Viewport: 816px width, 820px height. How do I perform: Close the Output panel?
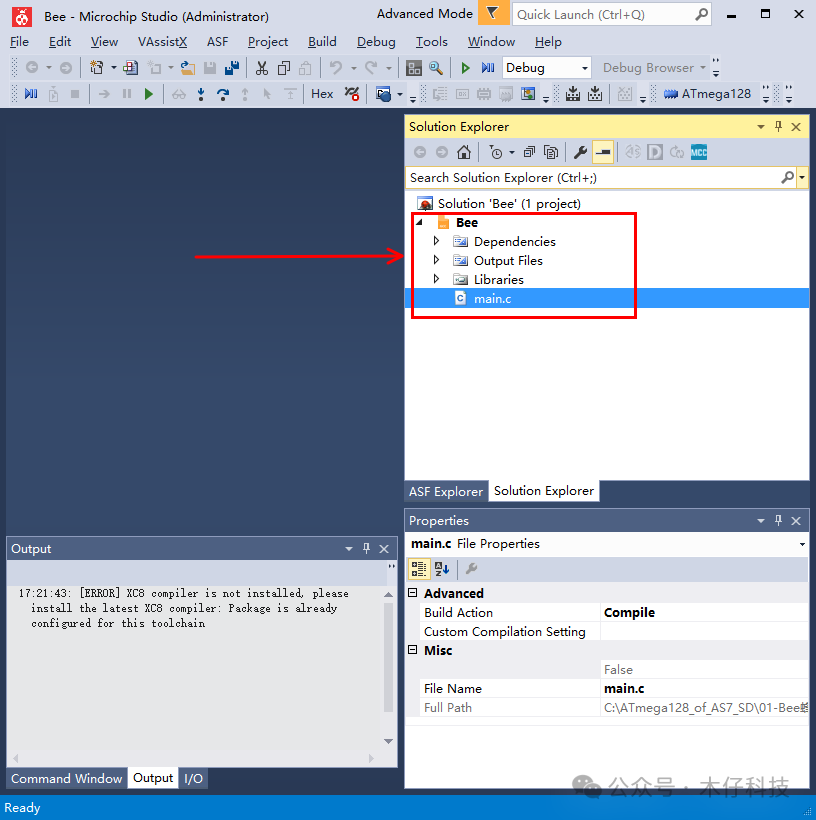pos(384,549)
